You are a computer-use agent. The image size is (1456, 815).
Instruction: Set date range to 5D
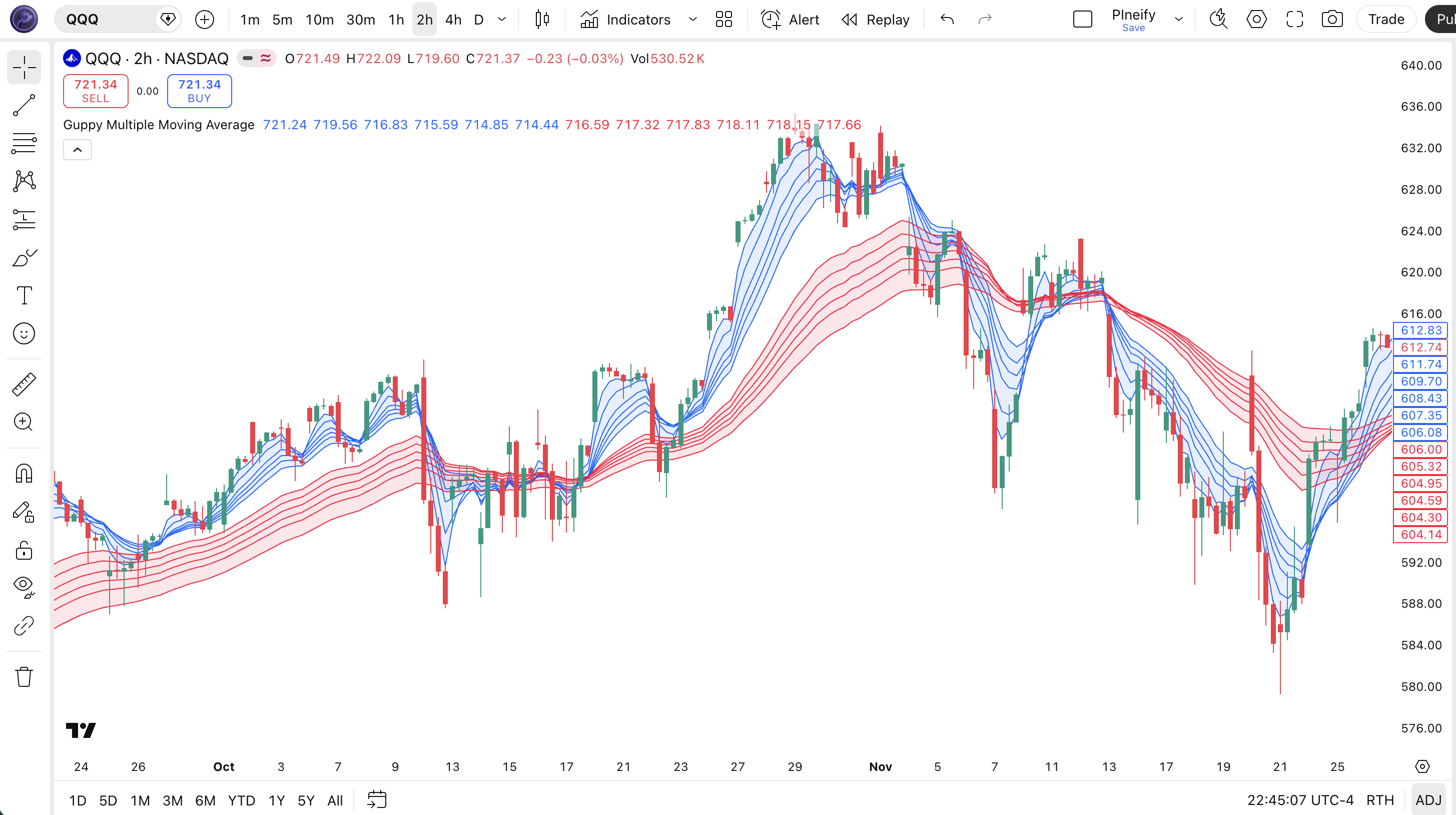[108, 800]
